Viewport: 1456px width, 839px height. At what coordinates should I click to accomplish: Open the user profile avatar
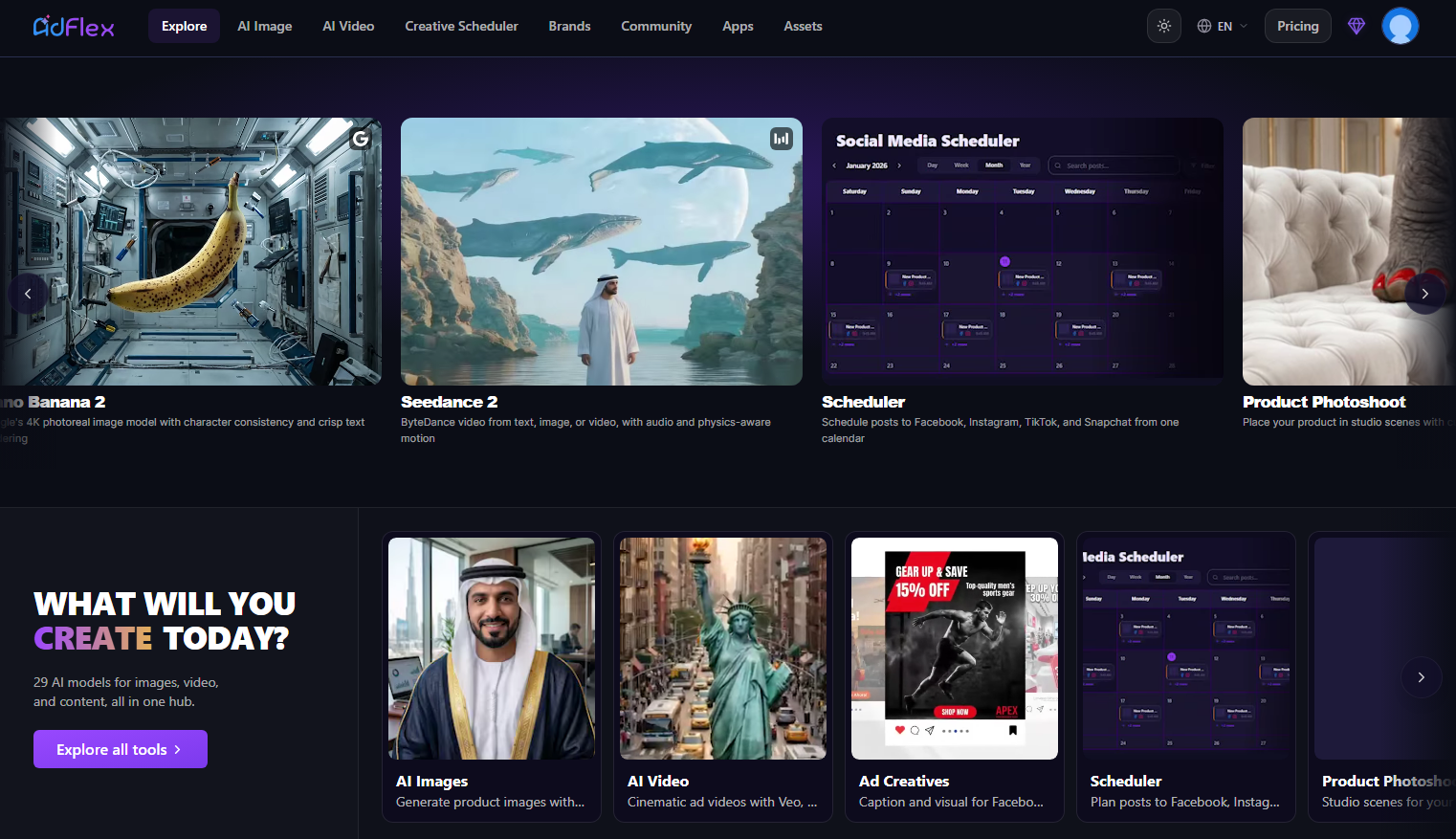coord(1401,26)
